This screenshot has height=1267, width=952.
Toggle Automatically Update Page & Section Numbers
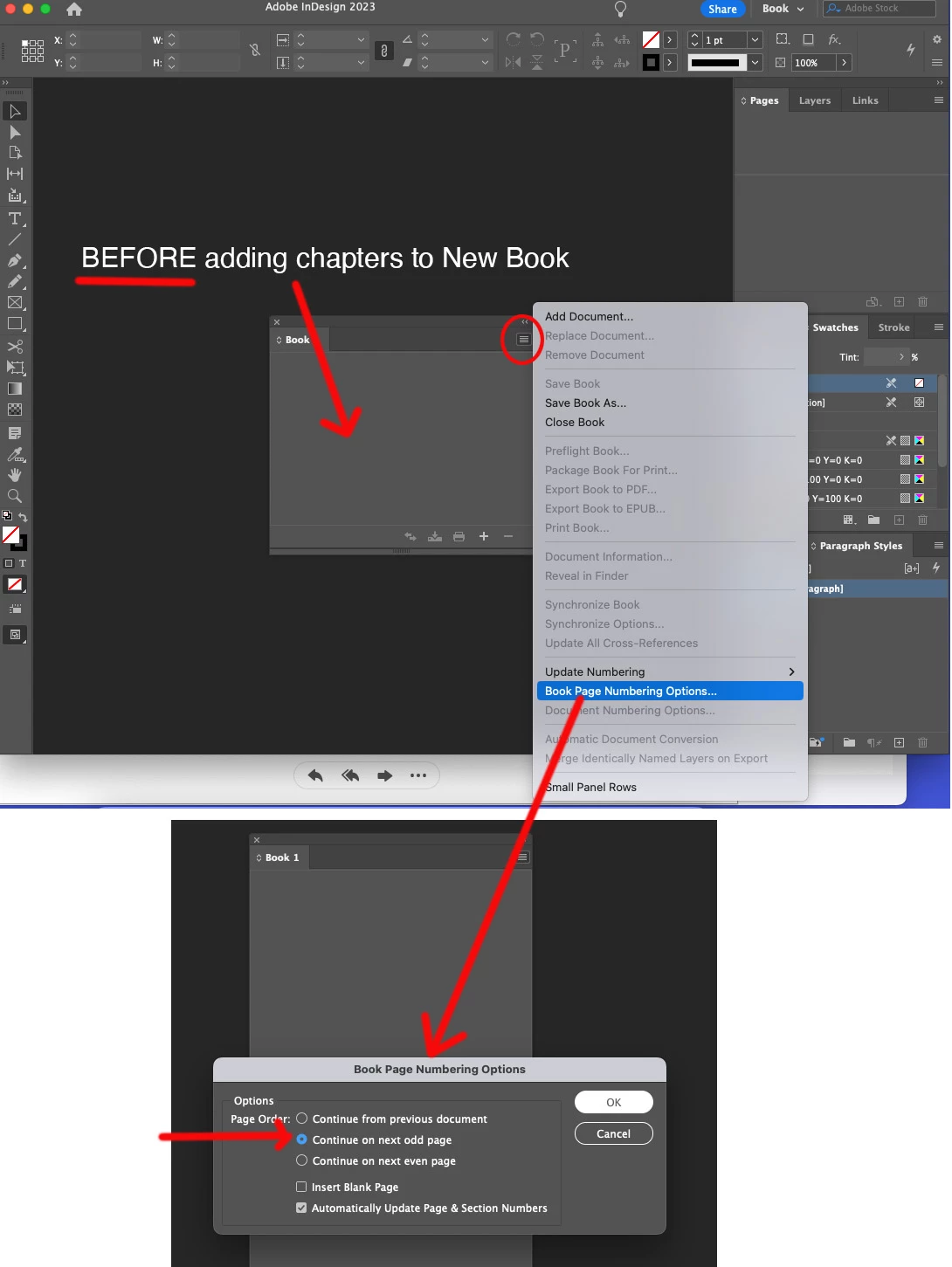point(301,1208)
